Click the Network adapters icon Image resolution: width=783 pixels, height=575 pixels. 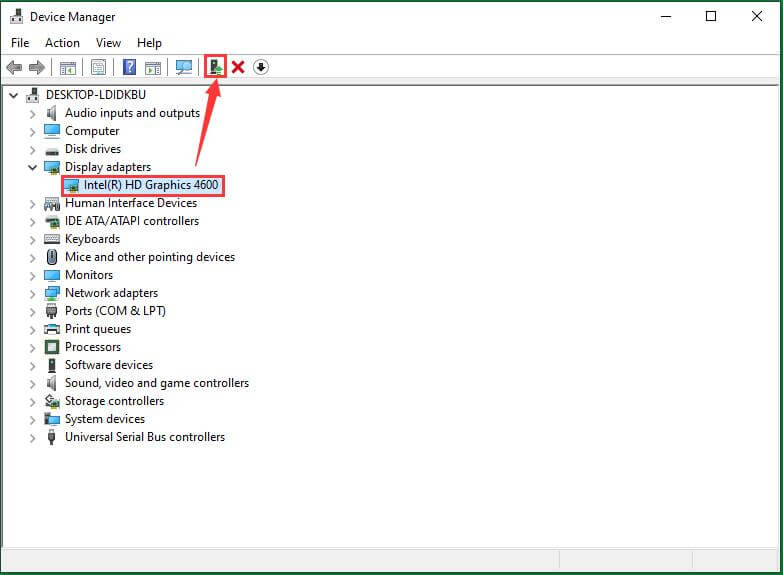pyautogui.click(x=52, y=293)
